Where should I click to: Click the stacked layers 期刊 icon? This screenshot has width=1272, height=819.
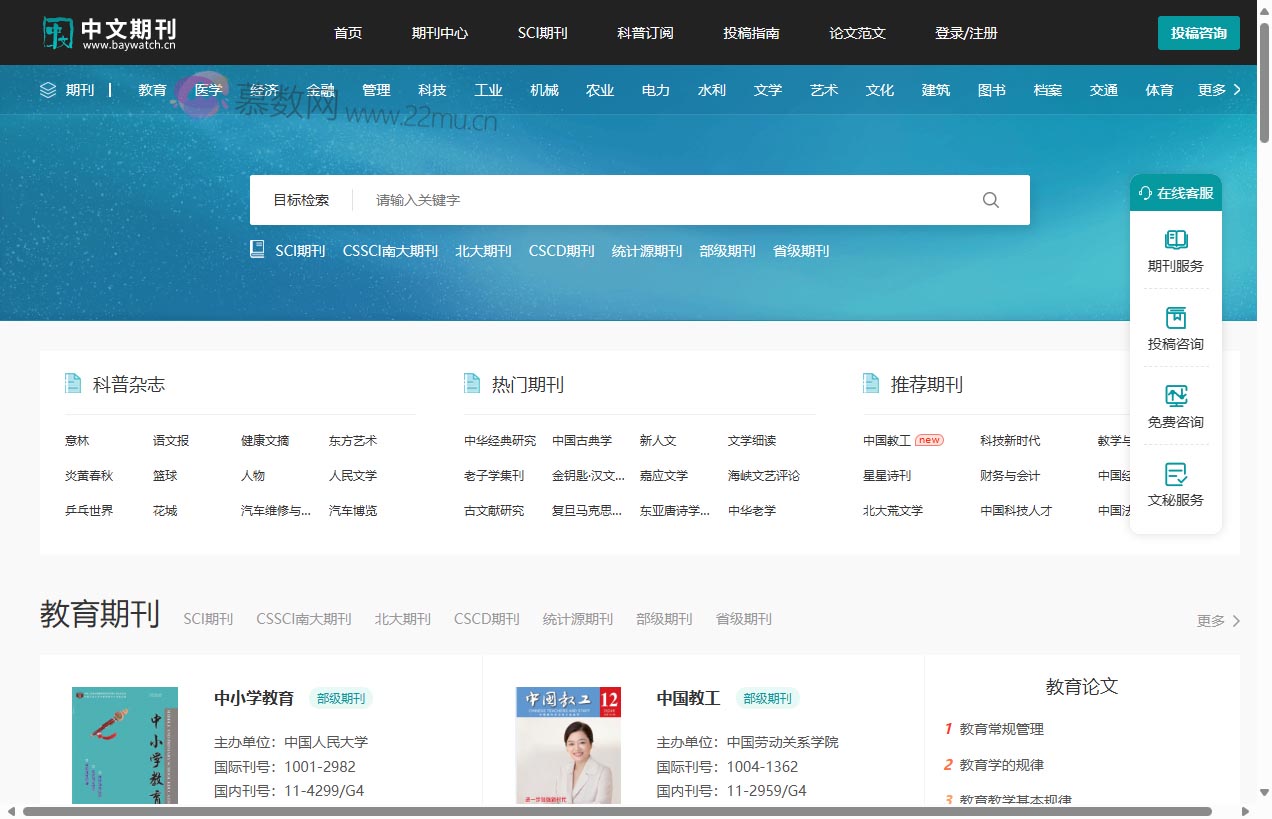click(48, 90)
